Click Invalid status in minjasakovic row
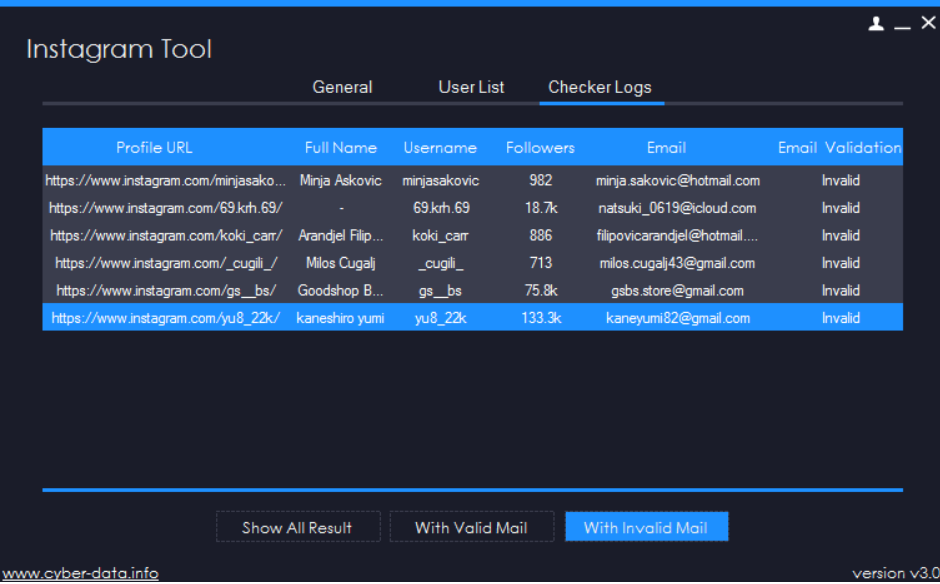940x584 pixels. click(840, 180)
